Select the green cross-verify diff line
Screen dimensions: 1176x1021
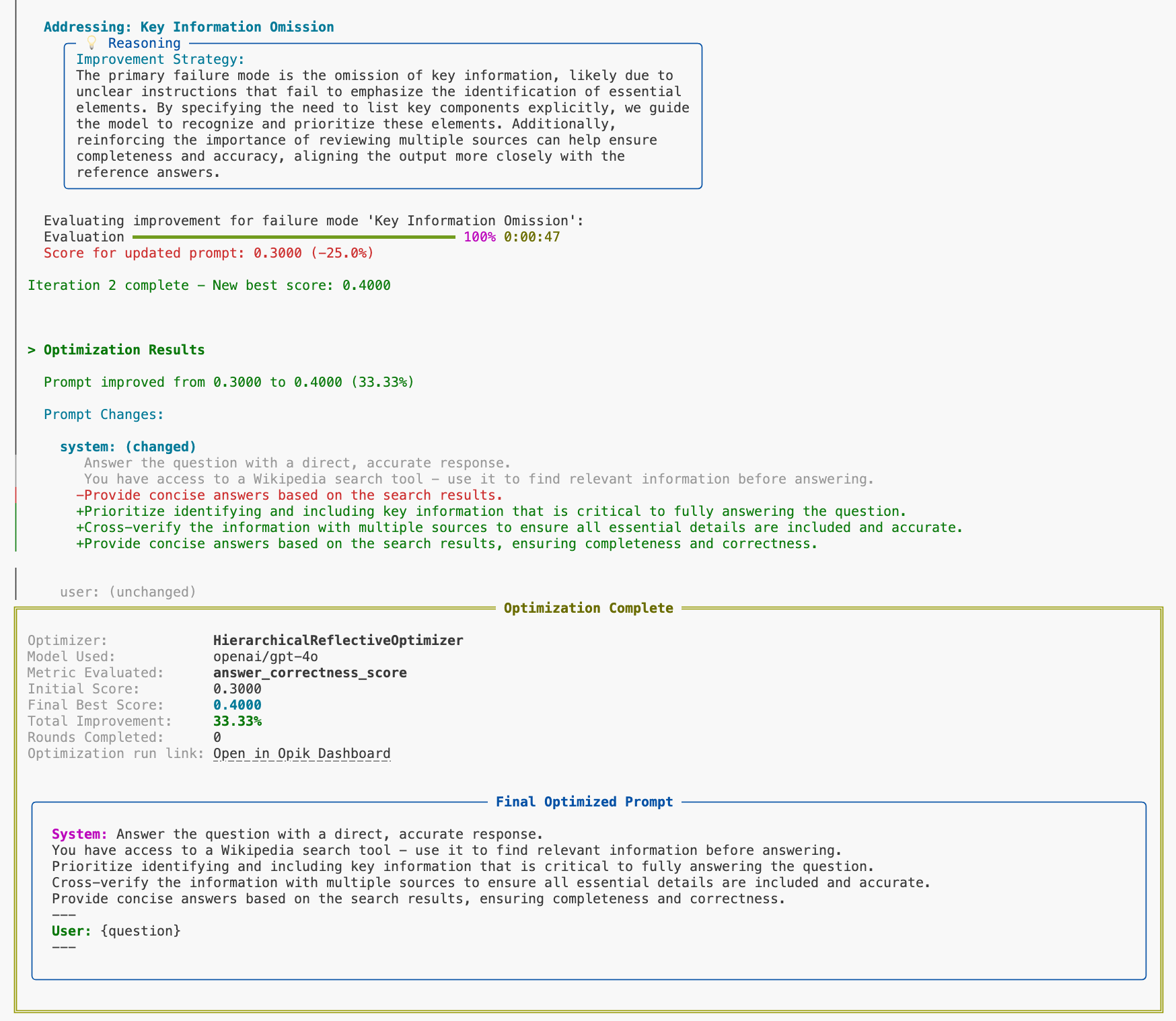click(x=518, y=527)
